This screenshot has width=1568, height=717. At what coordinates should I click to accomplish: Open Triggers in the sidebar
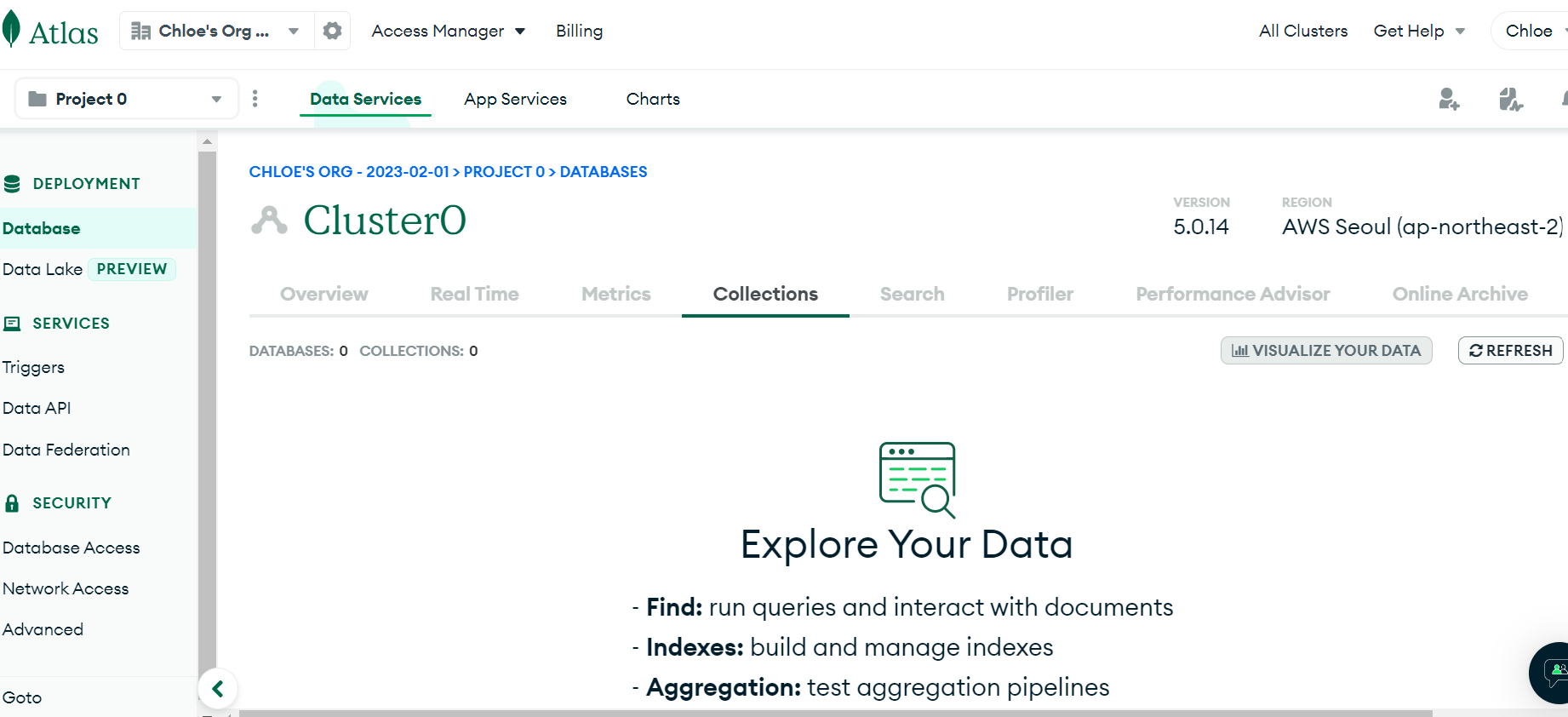[x=33, y=367]
